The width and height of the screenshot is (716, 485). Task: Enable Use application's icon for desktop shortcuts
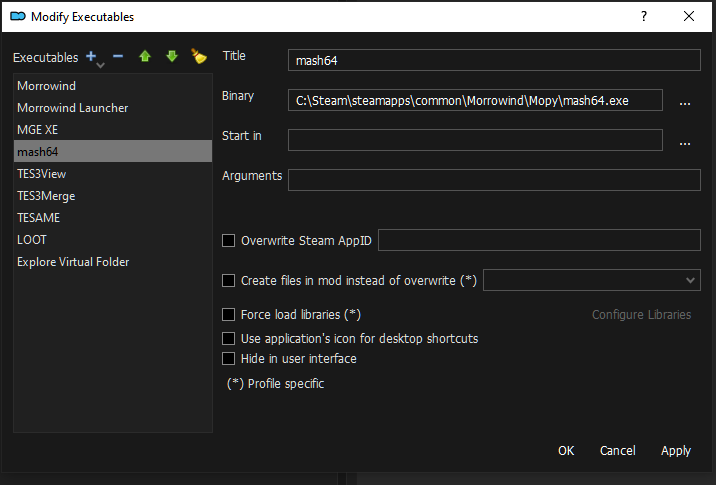click(229, 339)
